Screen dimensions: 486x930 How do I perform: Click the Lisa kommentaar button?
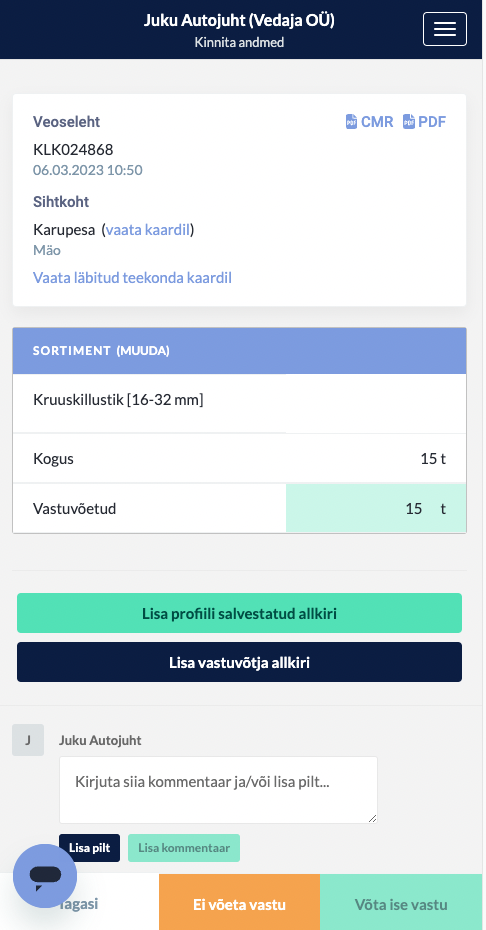pyautogui.click(x=184, y=848)
